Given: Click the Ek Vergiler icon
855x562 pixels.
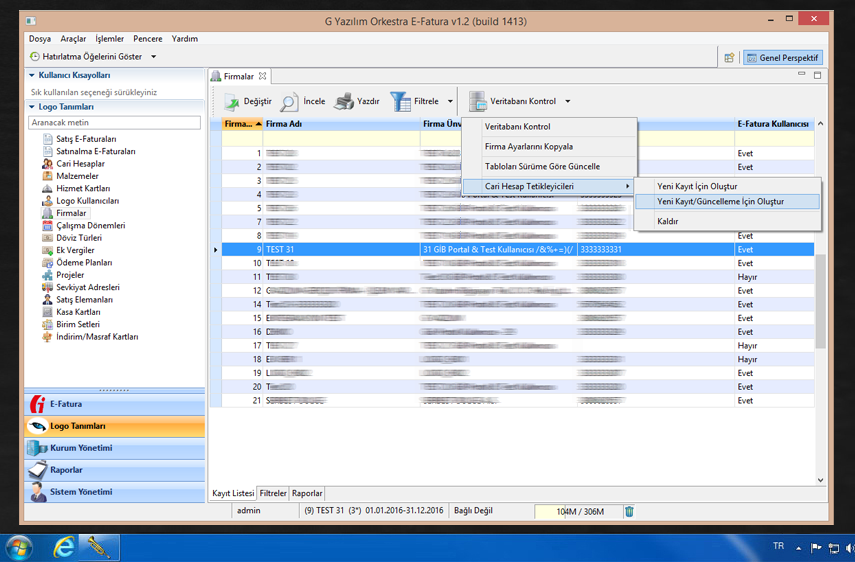Looking at the screenshot, I should point(47,250).
